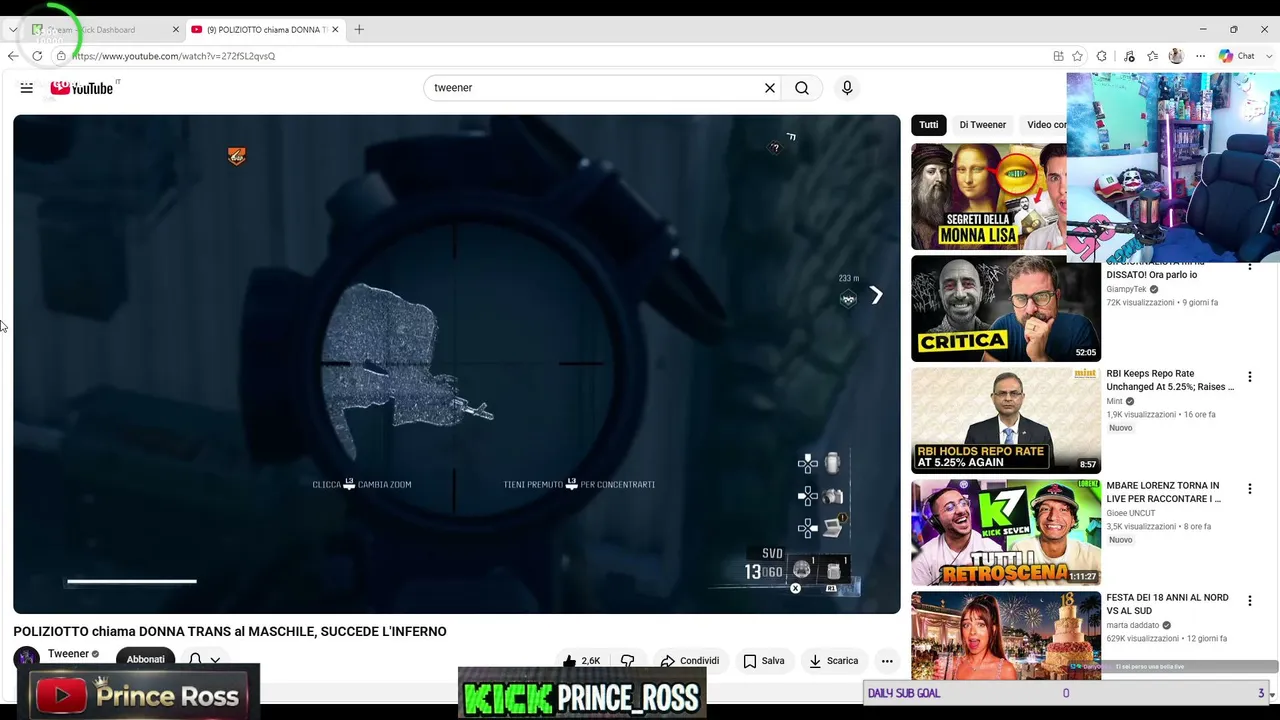Open video titled FESTA DEI 18 ANNI AL NORD
The height and width of the screenshot is (720, 1280).
tap(1167, 604)
